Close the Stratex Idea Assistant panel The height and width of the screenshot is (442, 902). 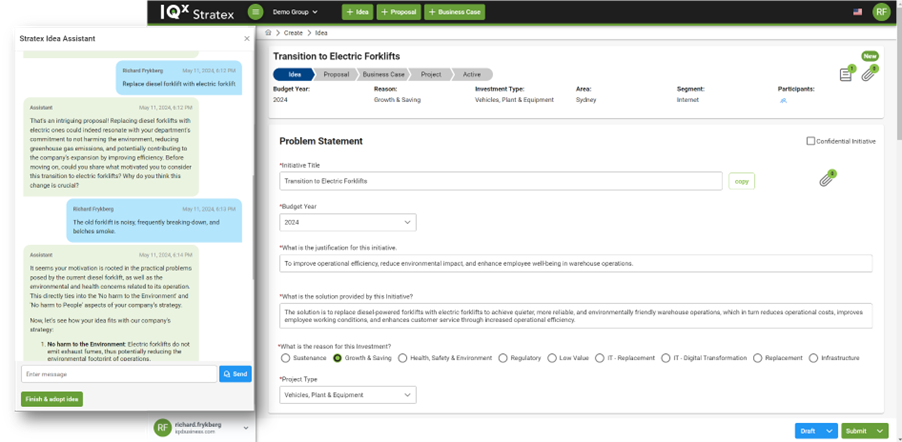(247, 39)
